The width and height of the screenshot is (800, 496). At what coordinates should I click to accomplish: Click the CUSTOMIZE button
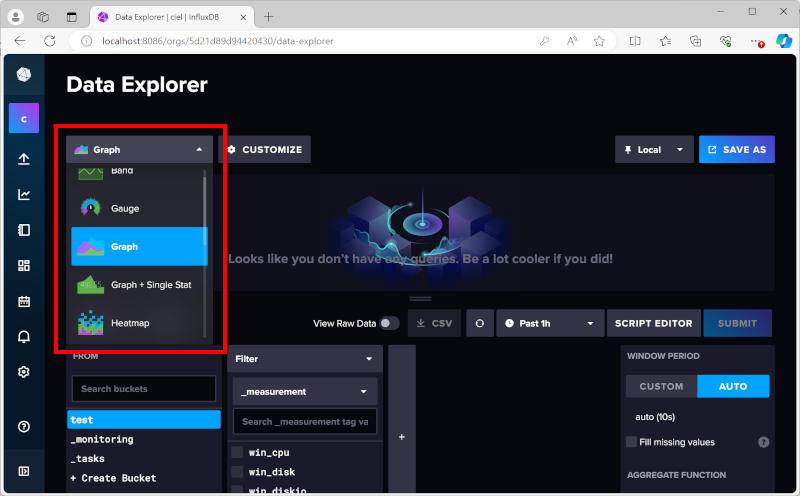click(x=264, y=150)
